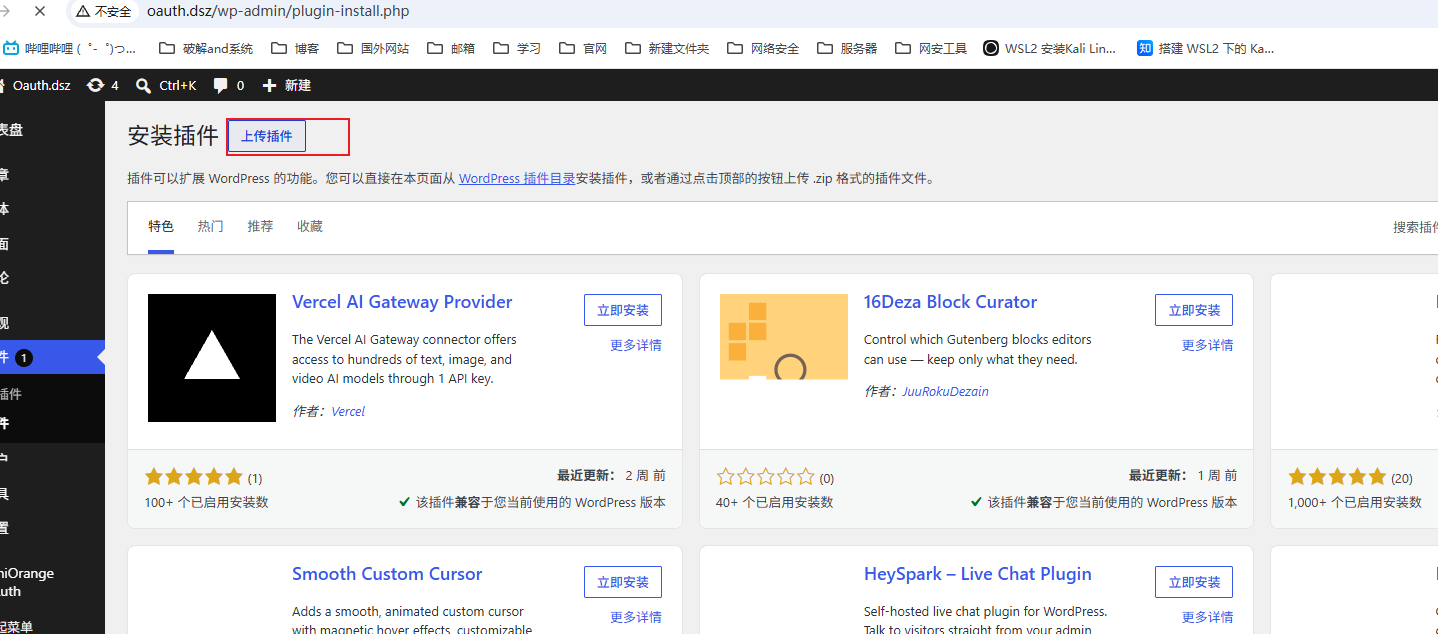Open 更多详情 for Smooth Custom Cursor

(636, 617)
